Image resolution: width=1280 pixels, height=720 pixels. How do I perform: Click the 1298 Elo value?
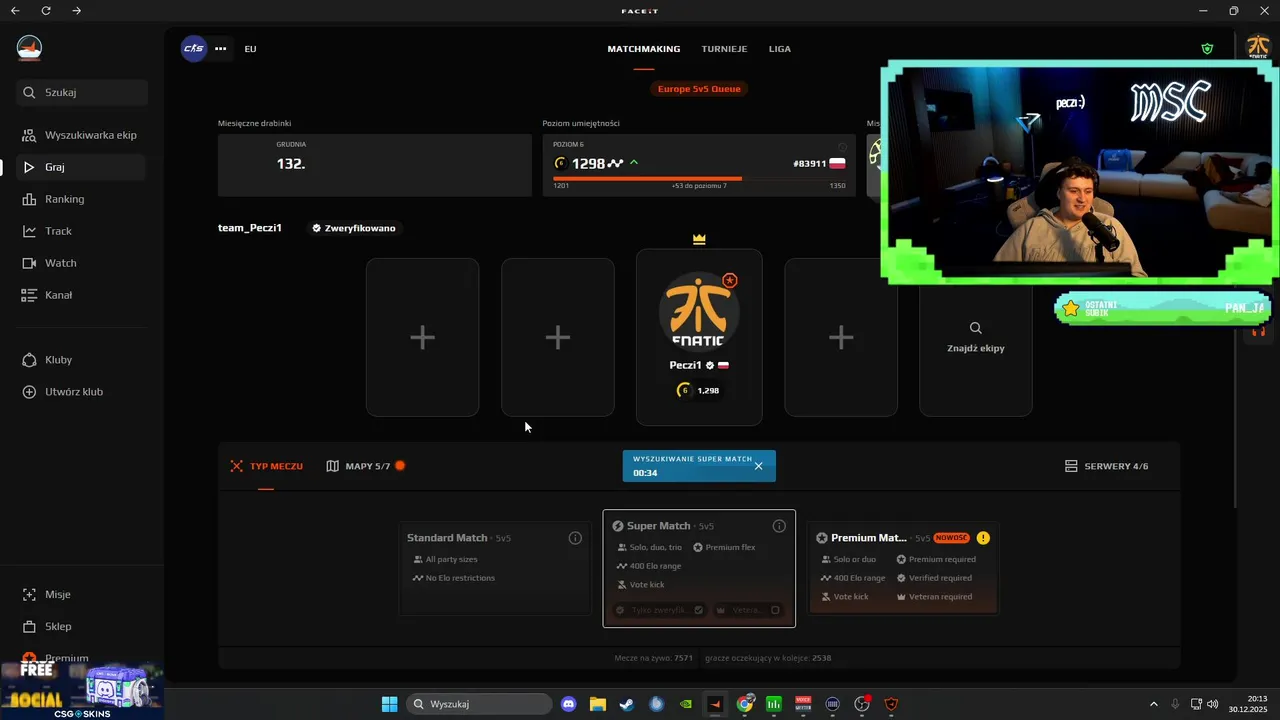588,163
